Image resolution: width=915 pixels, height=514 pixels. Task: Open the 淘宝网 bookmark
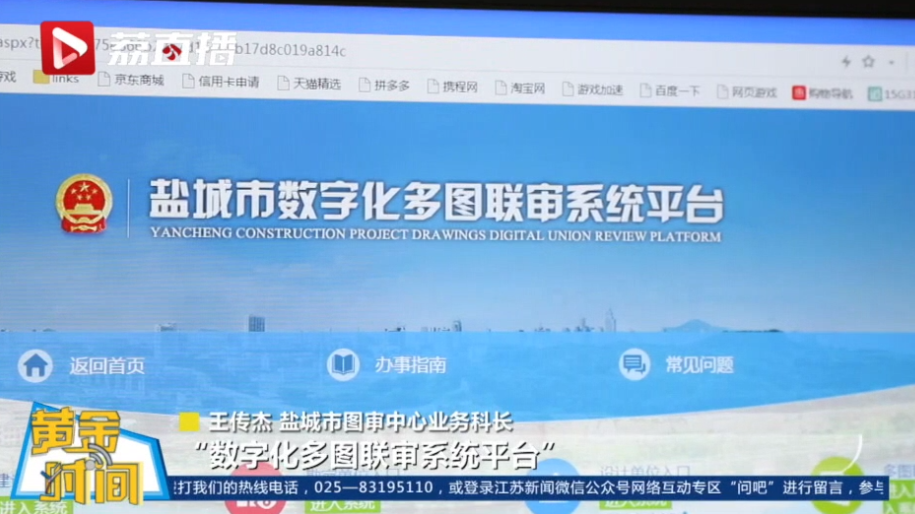520,88
